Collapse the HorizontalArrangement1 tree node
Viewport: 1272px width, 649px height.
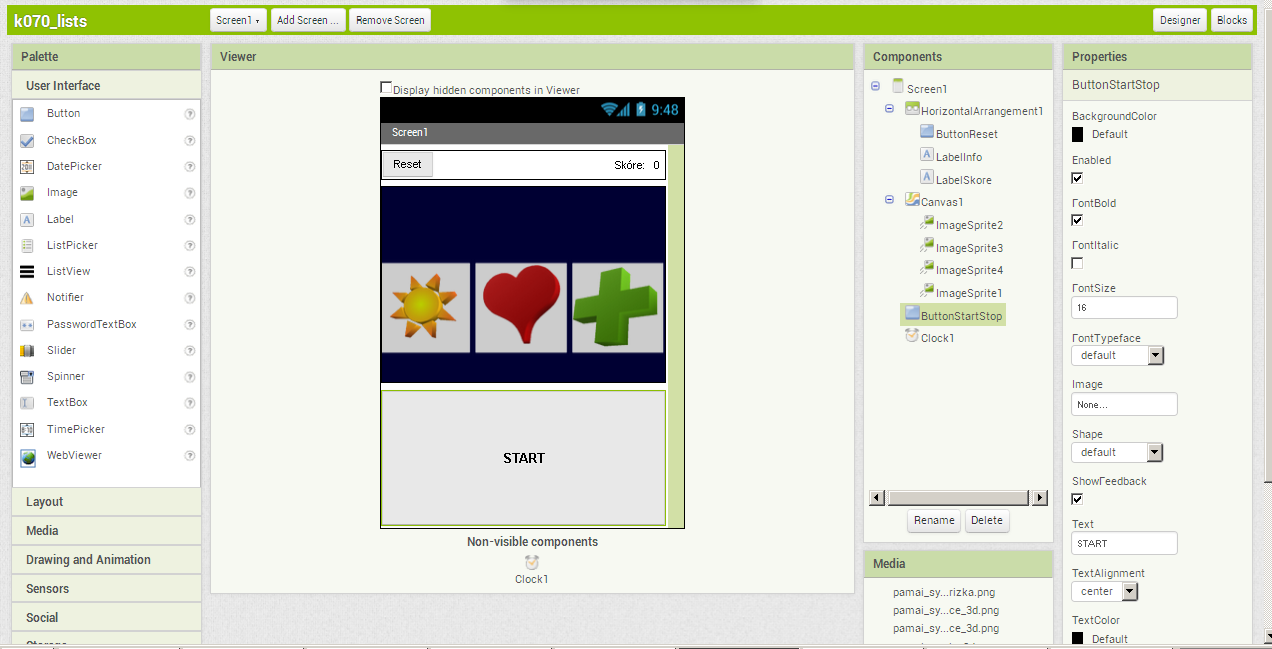pyautogui.click(x=890, y=109)
